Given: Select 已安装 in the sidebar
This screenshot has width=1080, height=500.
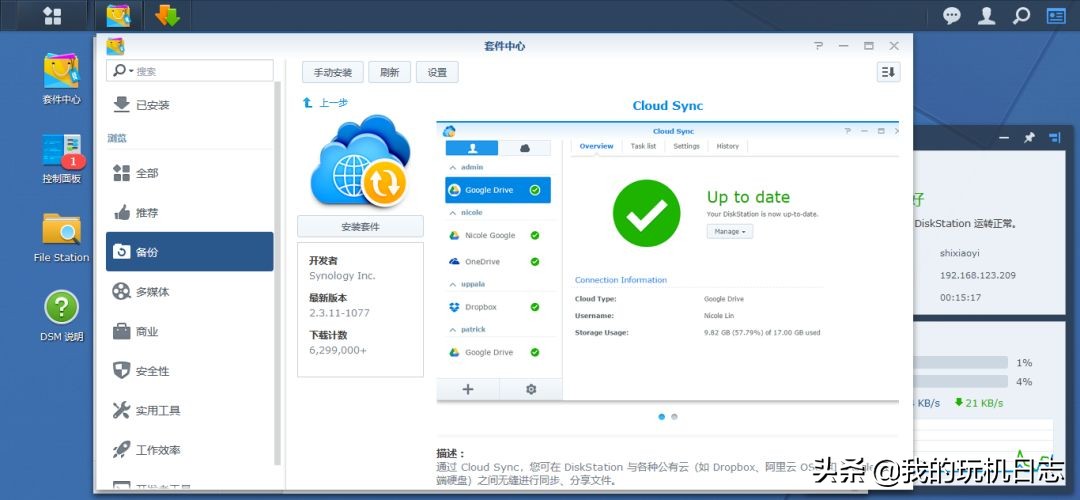Looking at the screenshot, I should (x=189, y=105).
